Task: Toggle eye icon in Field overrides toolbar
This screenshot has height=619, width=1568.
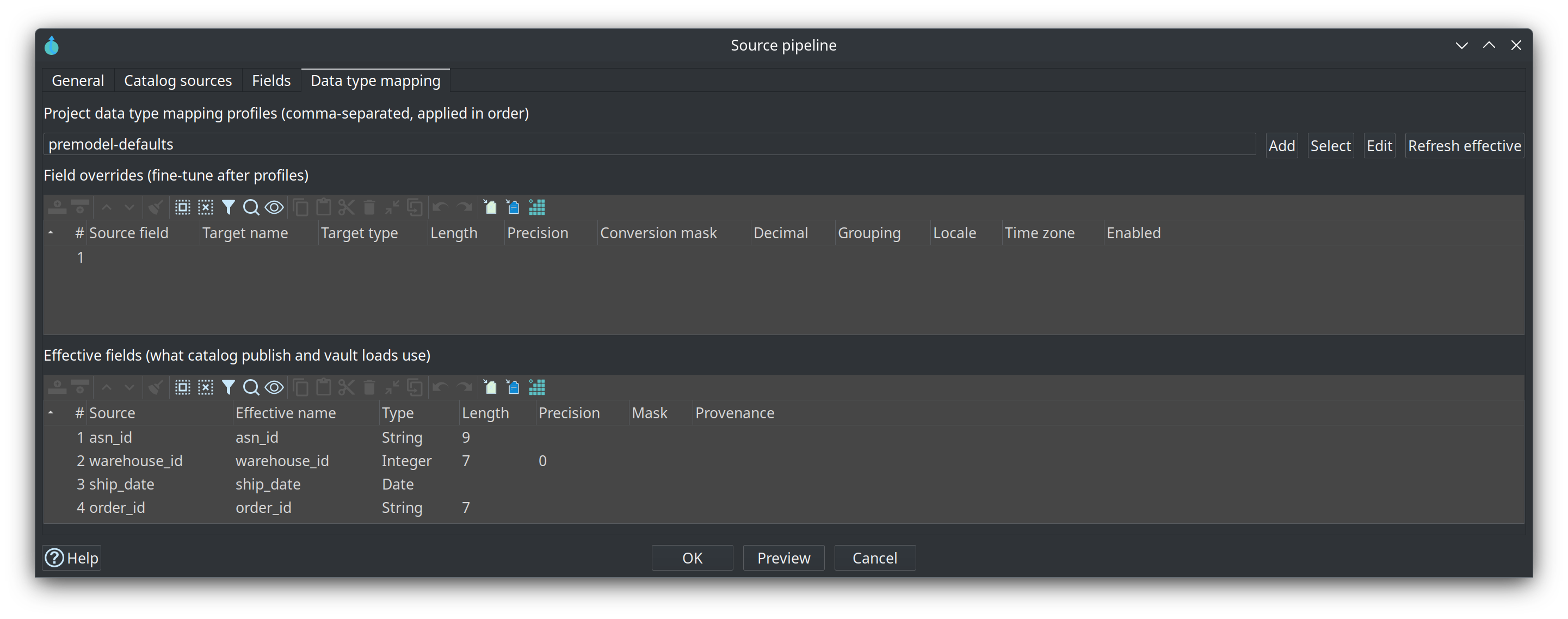Action: point(275,208)
